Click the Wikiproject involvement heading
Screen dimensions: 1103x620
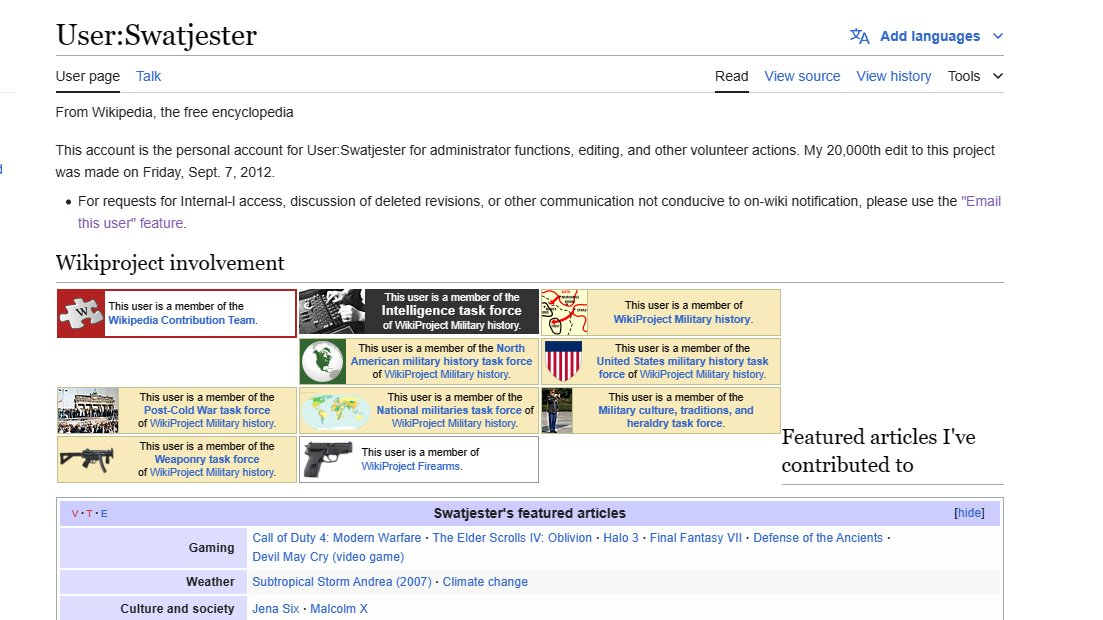tap(170, 262)
